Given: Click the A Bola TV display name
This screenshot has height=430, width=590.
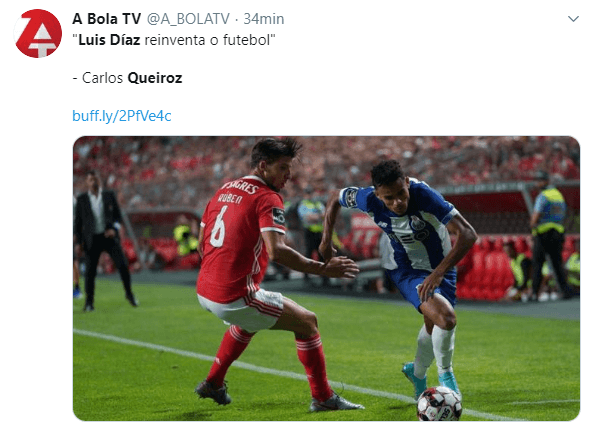Looking at the screenshot, I should pos(106,19).
